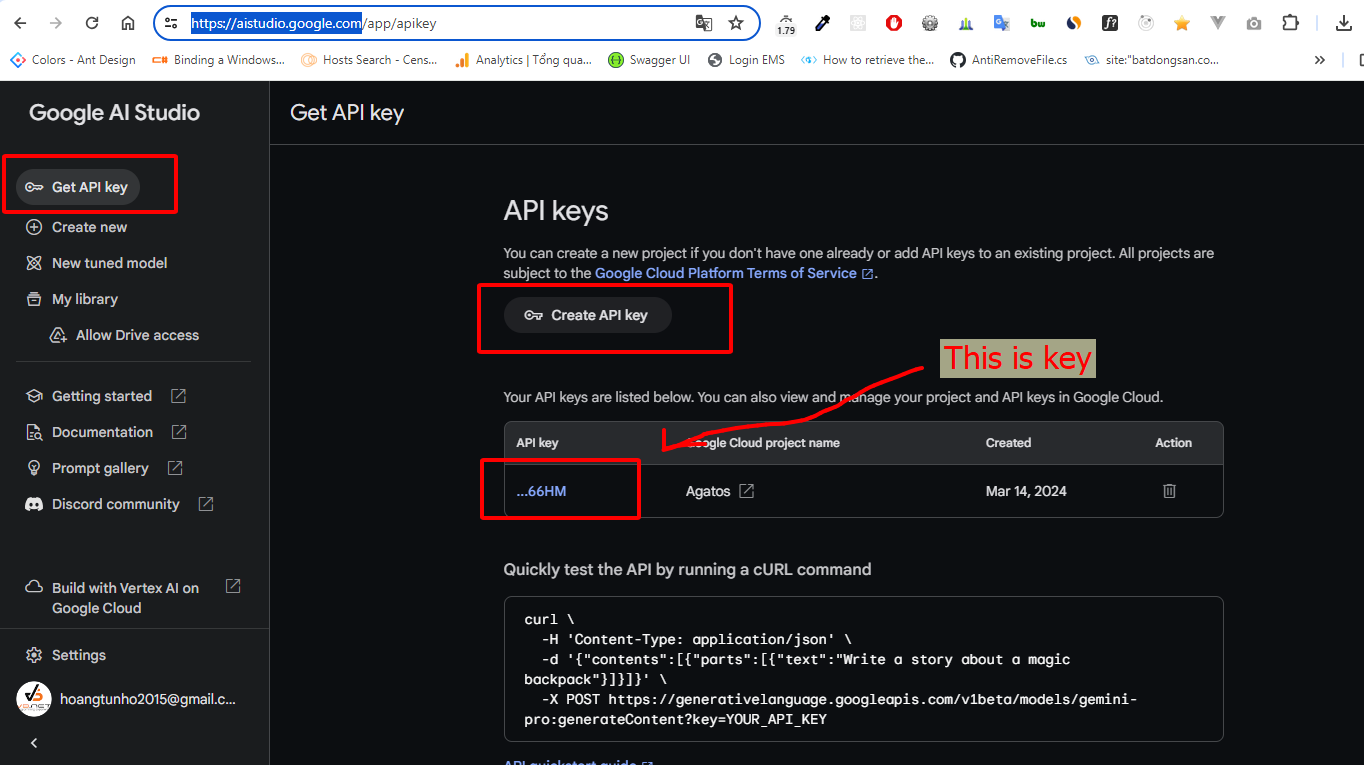The image size is (1364, 765).
Task: Open How to retrieve the bookmark
Action: [868, 60]
